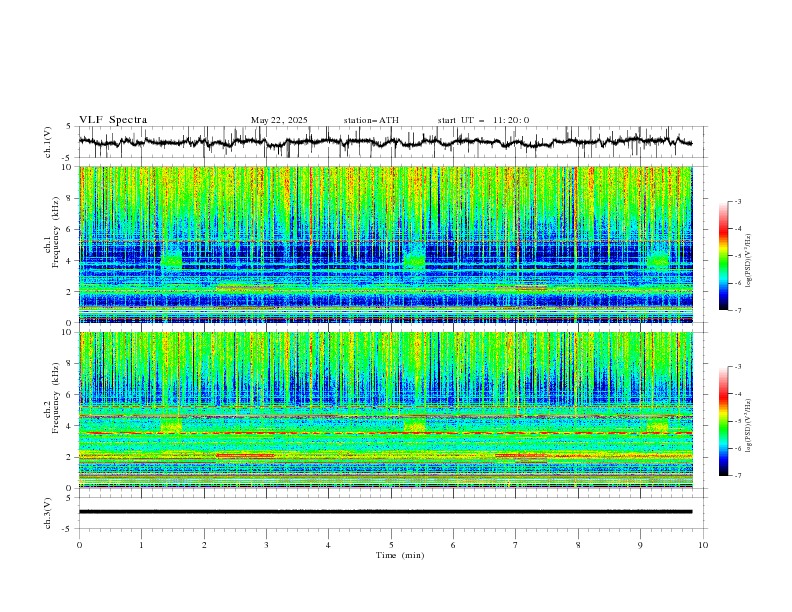Click the "ch.3(V)" waveform axis label
Image resolution: width=792 pixels, height=612 pixels.
pyautogui.click(x=48, y=513)
